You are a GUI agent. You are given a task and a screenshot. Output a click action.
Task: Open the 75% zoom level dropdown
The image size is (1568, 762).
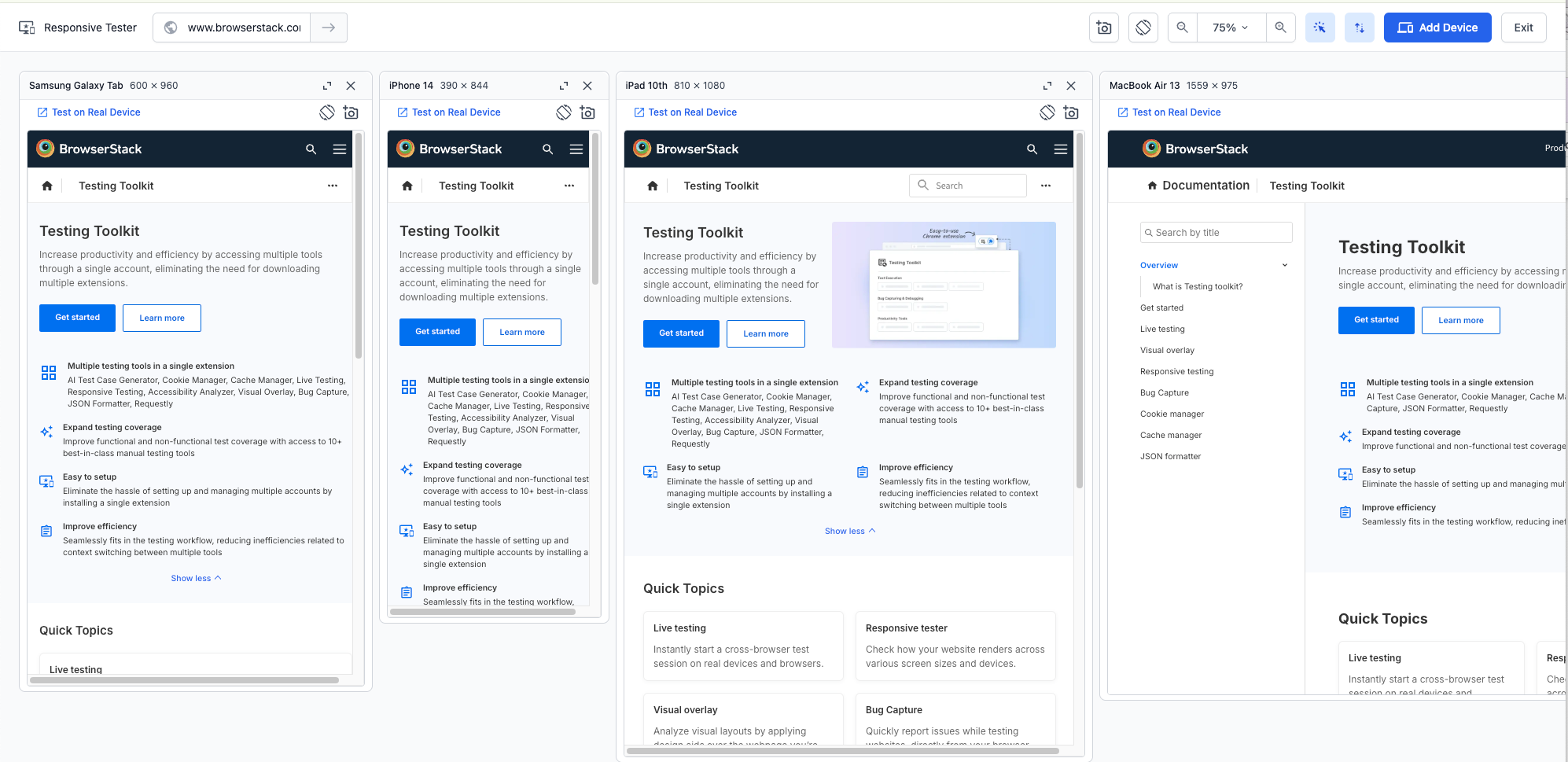click(x=1230, y=28)
